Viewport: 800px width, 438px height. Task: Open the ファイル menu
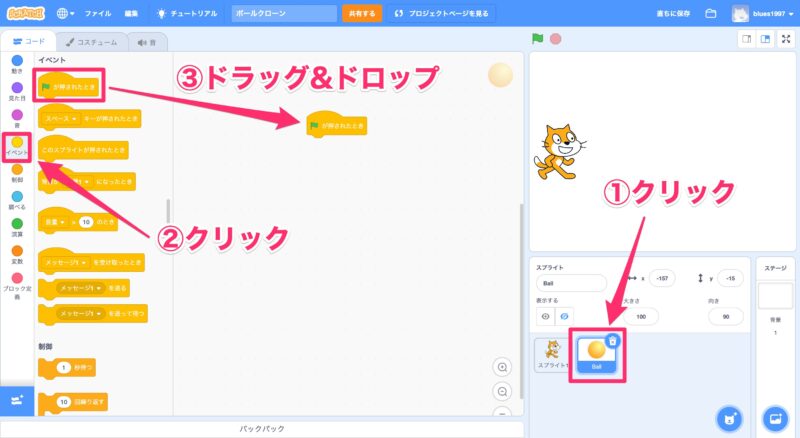pyautogui.click(x=98, y=14)
